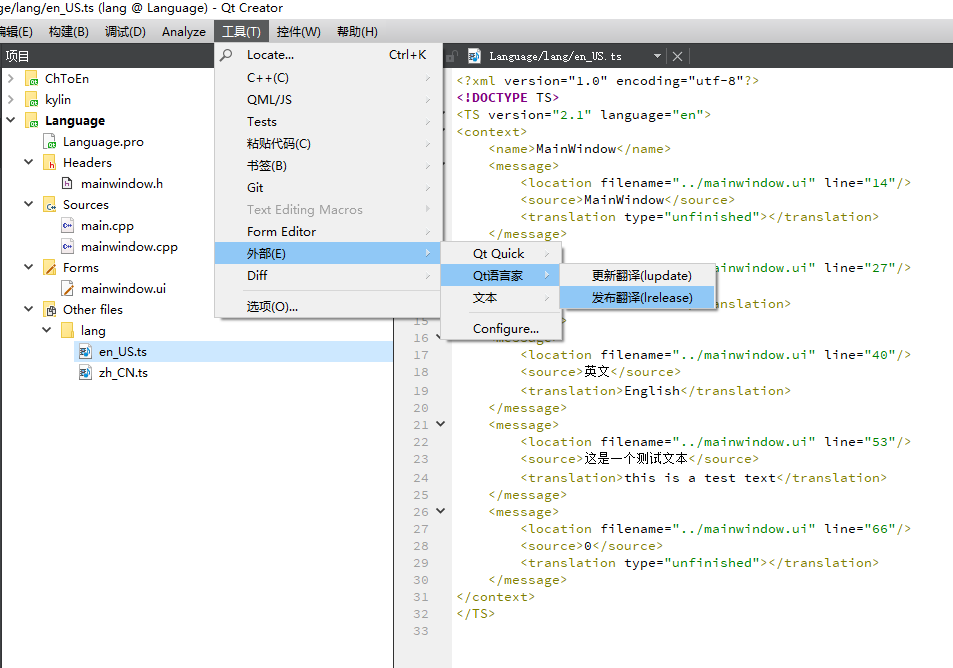Select Language.pro in the project tree
Screen dimensions: 953x668
(103, 142)
